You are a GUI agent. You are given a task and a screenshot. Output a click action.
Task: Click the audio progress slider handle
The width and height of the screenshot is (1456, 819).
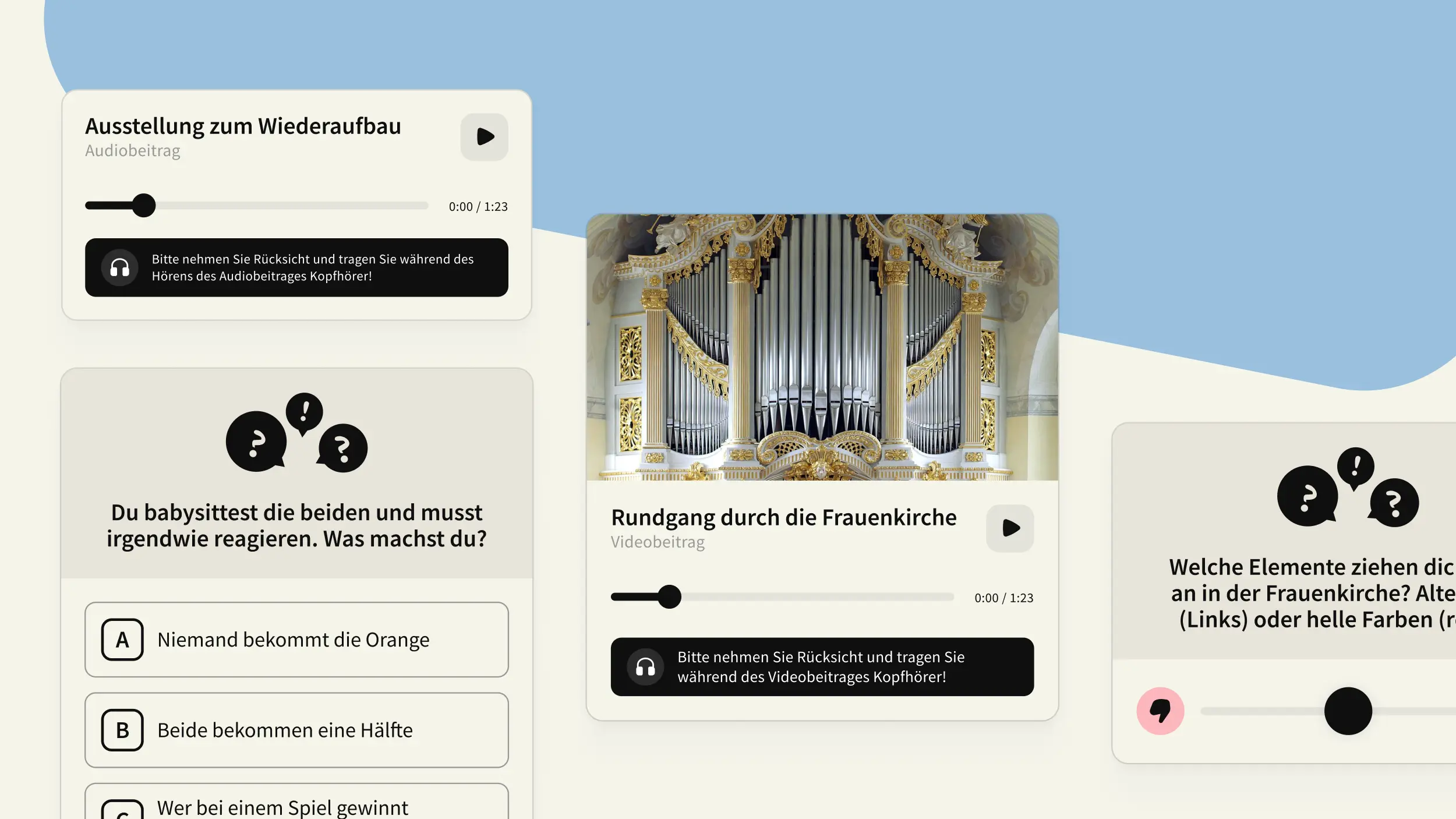point(143,206)
